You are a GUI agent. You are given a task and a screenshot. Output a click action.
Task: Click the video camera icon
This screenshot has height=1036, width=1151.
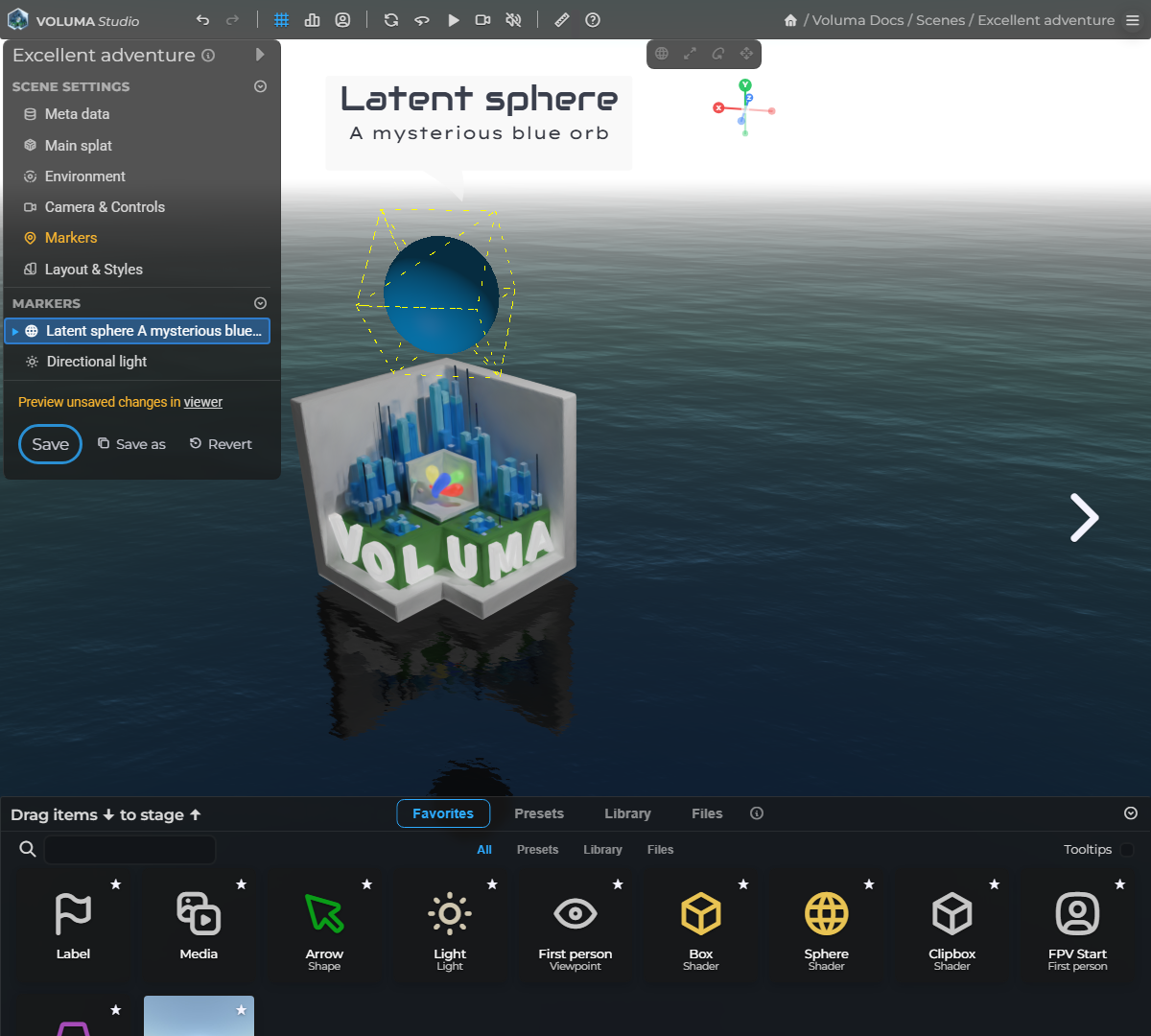click(x=483, y=20)
